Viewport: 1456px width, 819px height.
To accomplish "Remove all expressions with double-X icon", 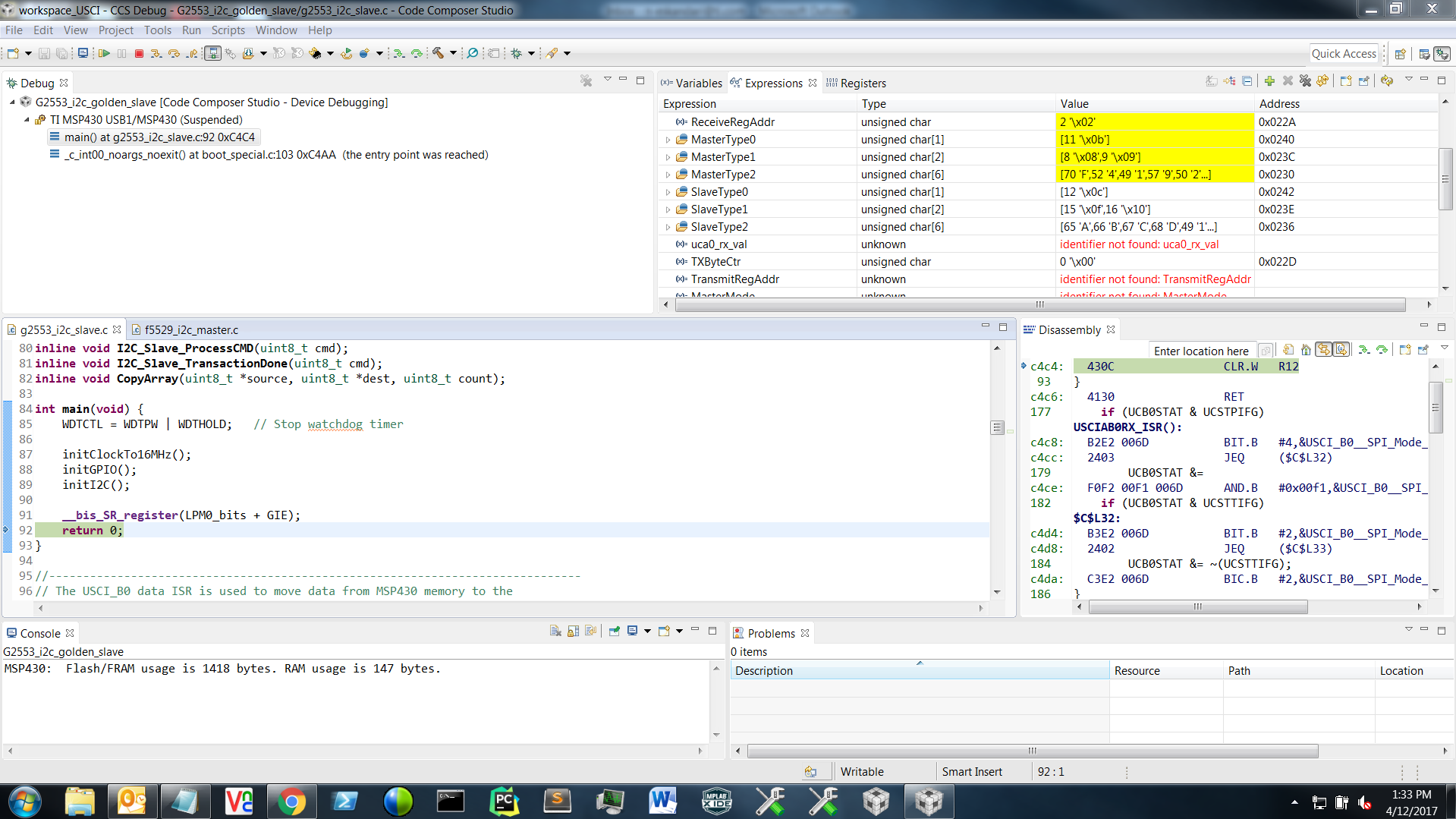I will [x=1305, y=81].
